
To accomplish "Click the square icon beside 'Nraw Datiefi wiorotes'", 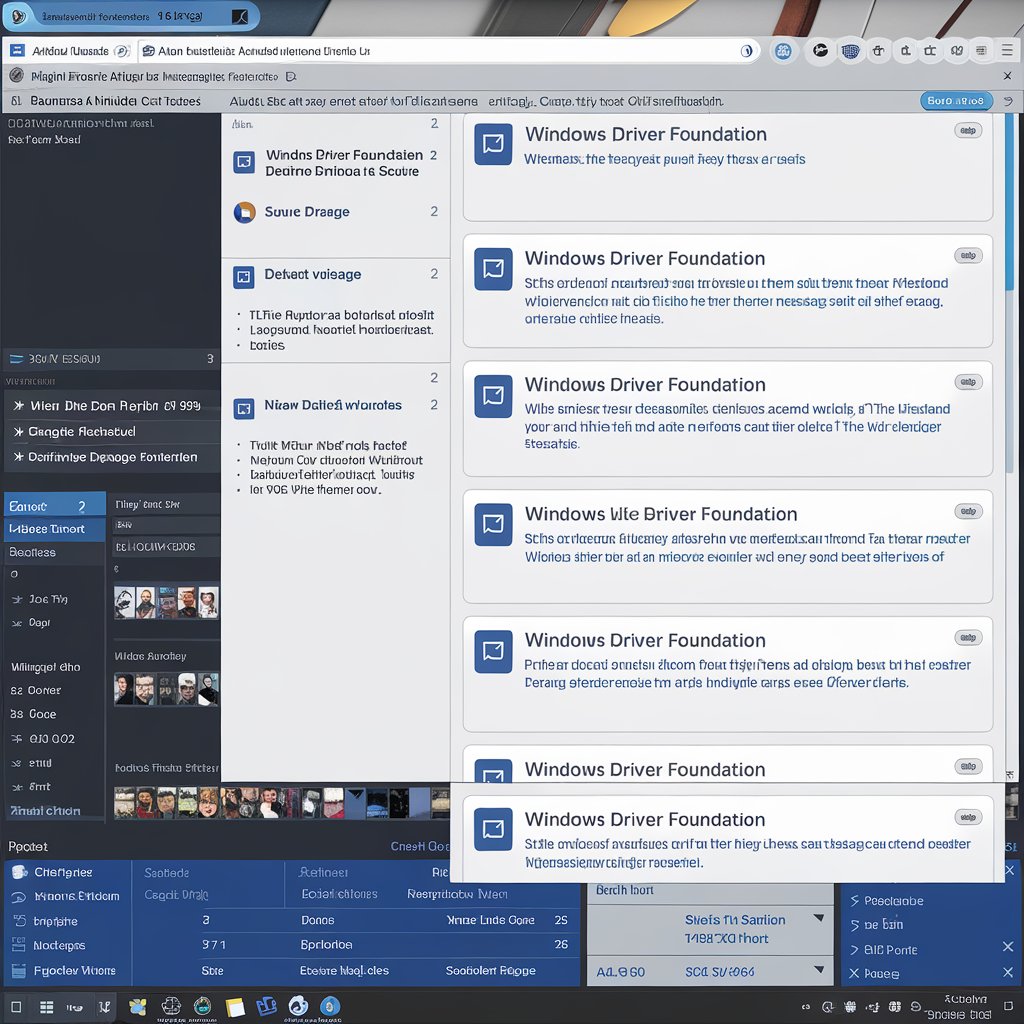I will (x=244, y=409).
